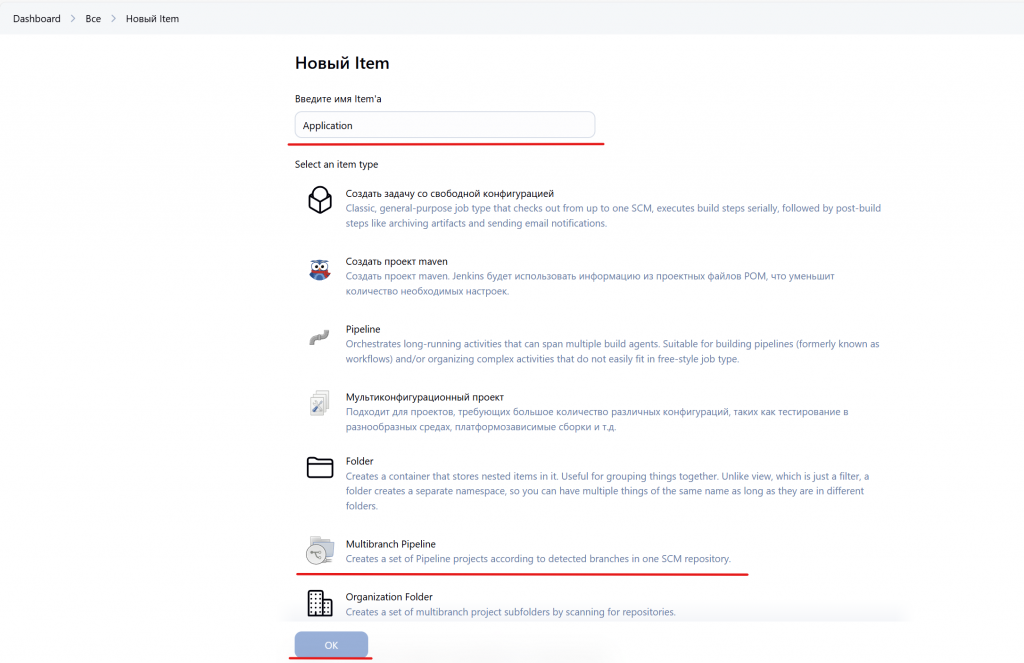Viewport: 1024px width, 663px height.
Task: Click the Новый Item breadcrumb
Action: (x=152, y=19)
